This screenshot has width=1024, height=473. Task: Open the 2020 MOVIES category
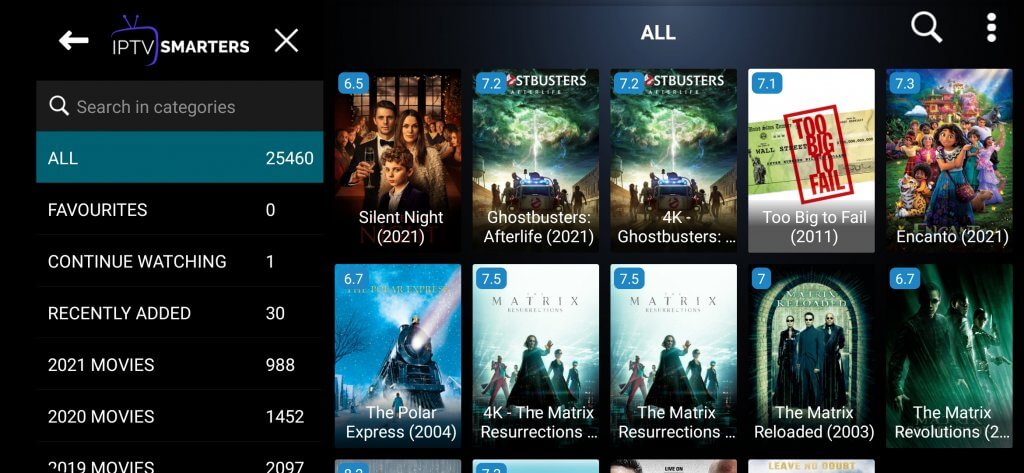point(180,416)
